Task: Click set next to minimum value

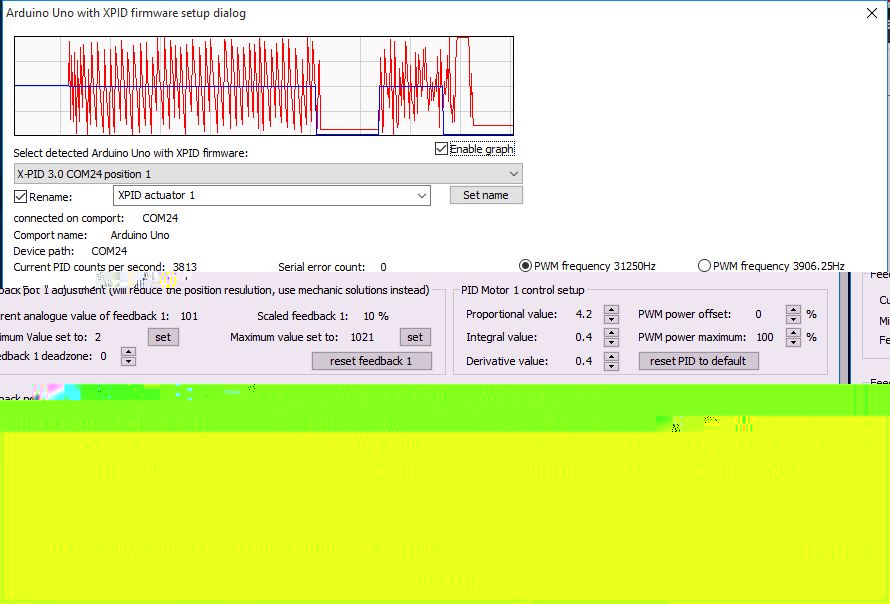Action: pyautogui.click(x=163, y=337)
